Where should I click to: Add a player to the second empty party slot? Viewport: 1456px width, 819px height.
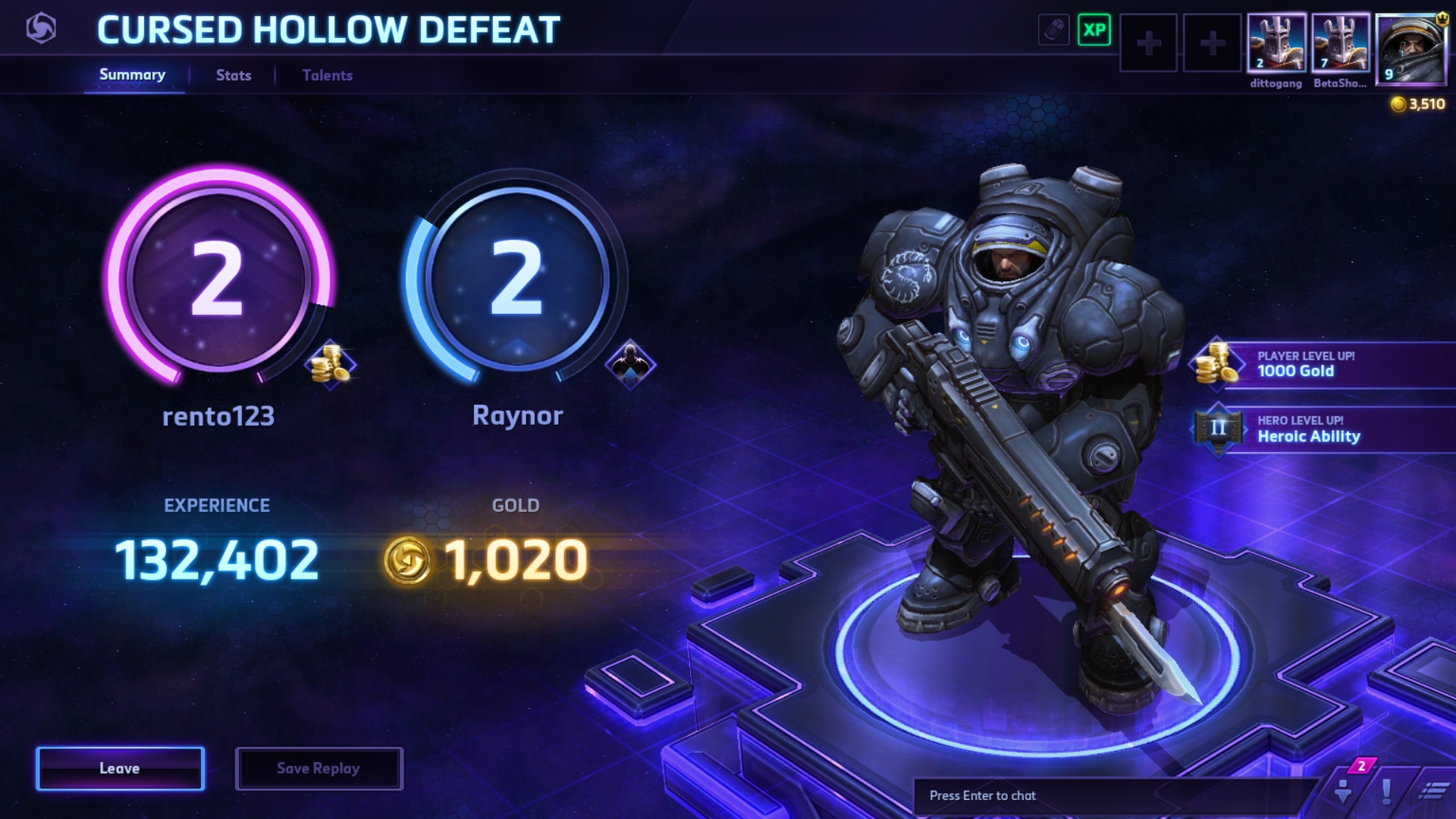point(1212,42)
